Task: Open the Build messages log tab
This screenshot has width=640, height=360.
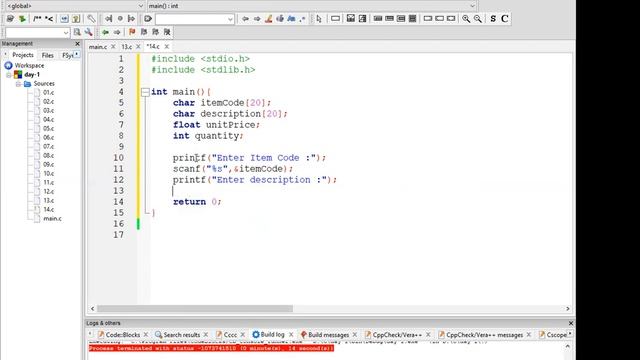Action: 328,335
